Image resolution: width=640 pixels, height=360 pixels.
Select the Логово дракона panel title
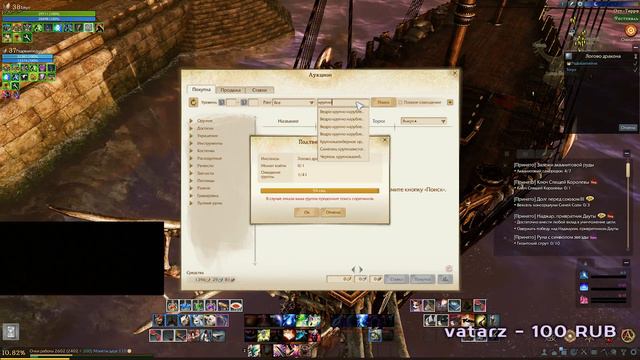click(x=603, y=56)
